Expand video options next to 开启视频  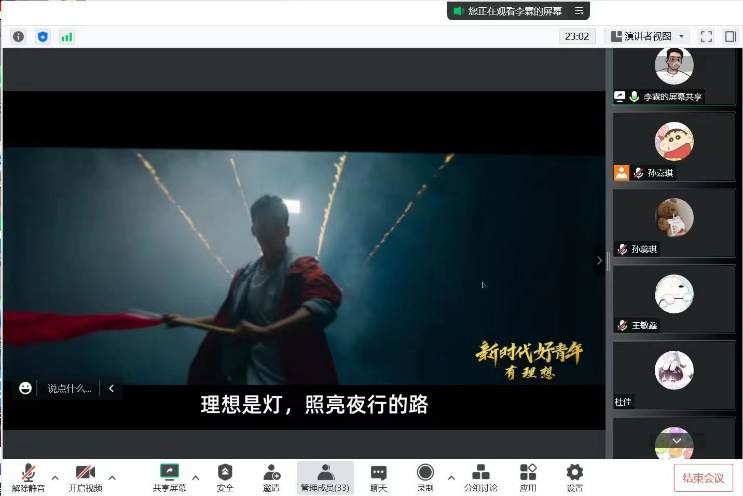112,478
